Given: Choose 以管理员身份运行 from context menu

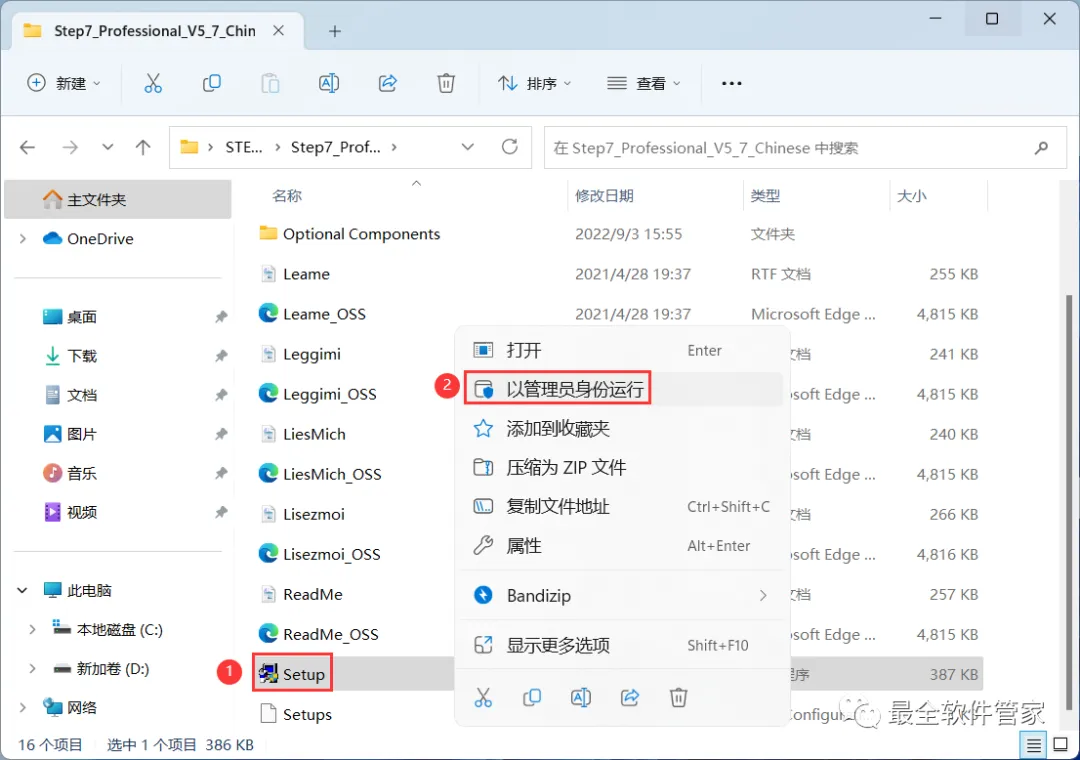Looking at the screenshot, I should (x=622, y=389).
